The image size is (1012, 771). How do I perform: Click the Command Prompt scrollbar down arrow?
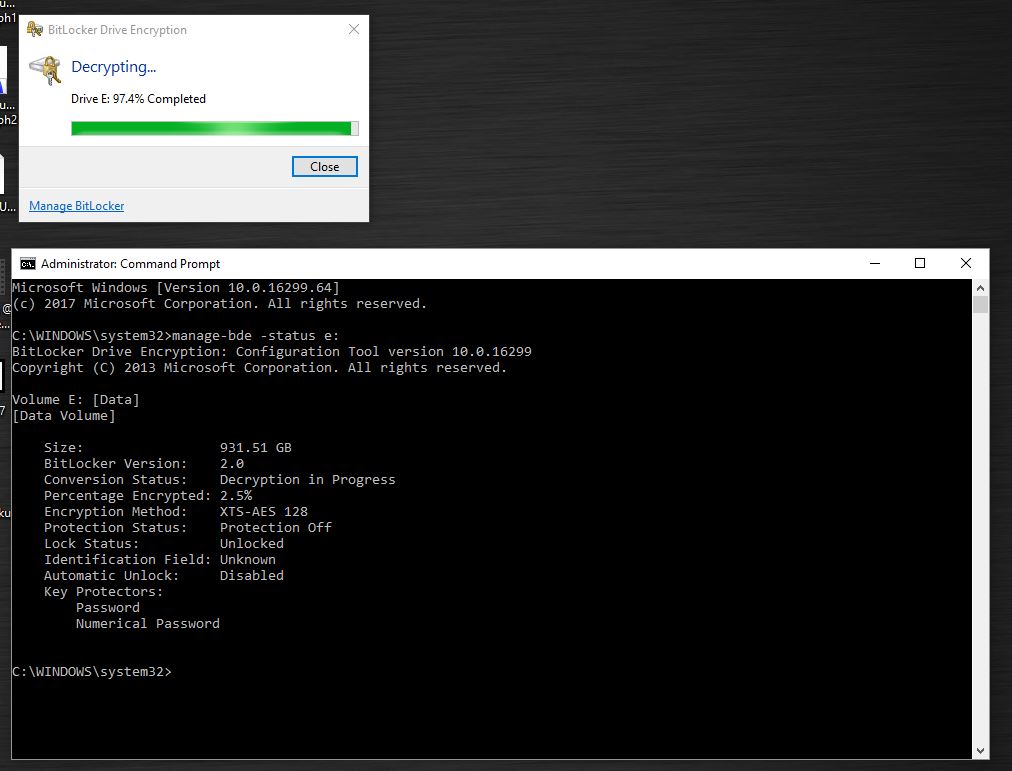(x=980, y=751)
